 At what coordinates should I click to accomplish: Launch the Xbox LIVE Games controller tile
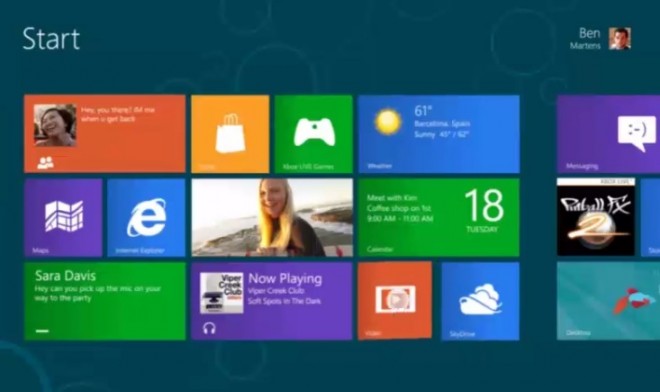[x=314, y=134]
